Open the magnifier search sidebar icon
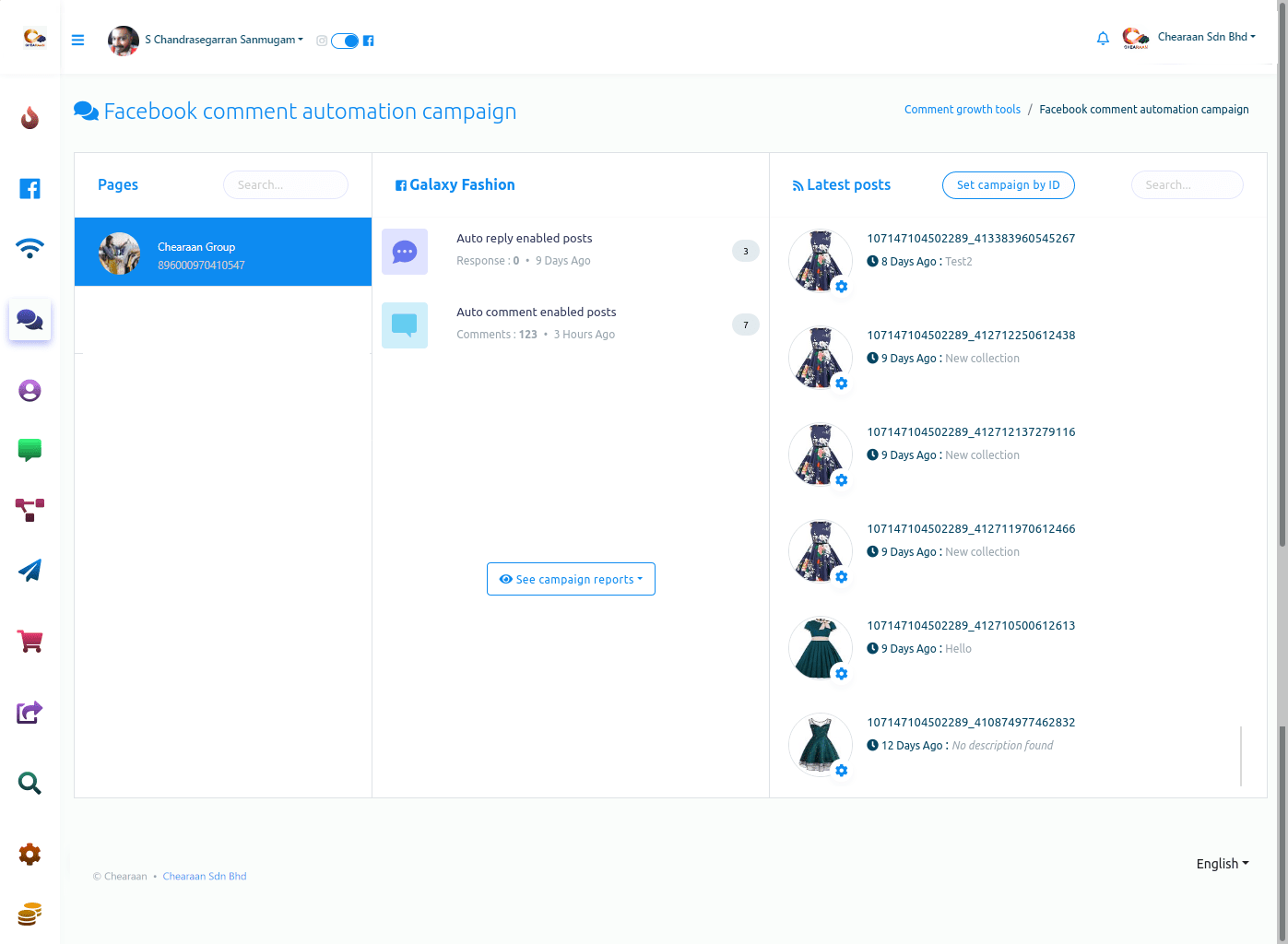 click(30, 784)
